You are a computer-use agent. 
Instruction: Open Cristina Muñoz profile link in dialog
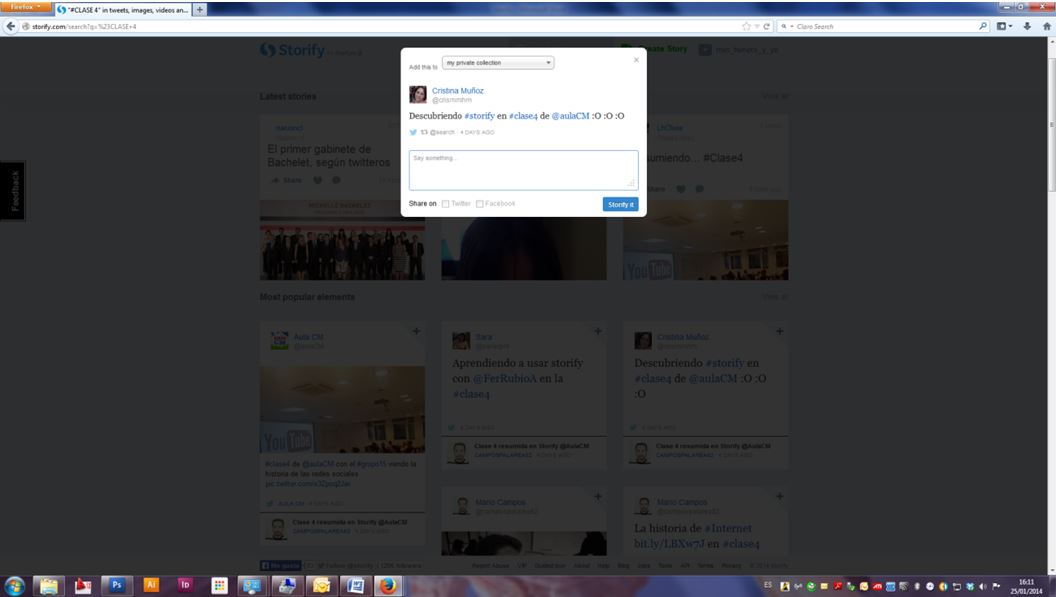point(457,90)
